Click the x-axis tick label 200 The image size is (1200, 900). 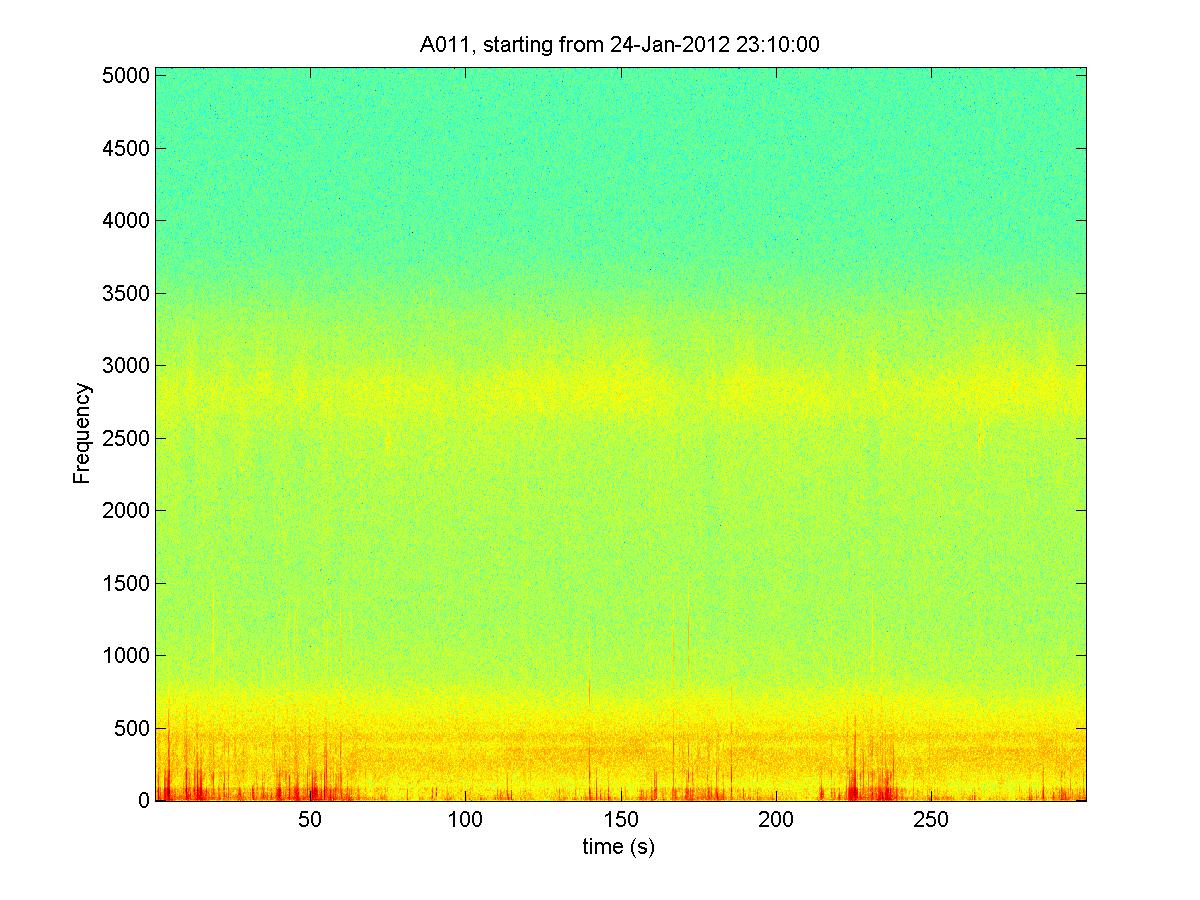click(x=776, y=820)
